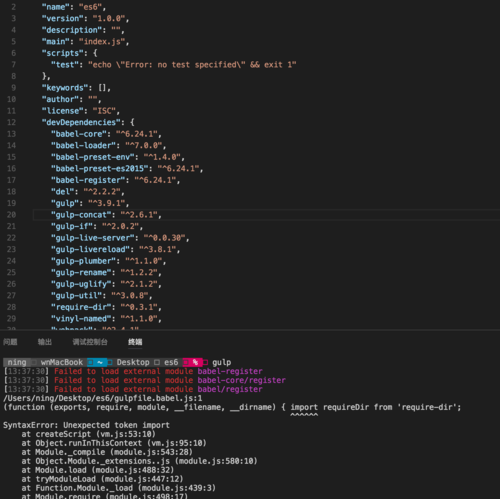Click the gulp command in terminal prompt
500x499 pixels.
[221, 362]
